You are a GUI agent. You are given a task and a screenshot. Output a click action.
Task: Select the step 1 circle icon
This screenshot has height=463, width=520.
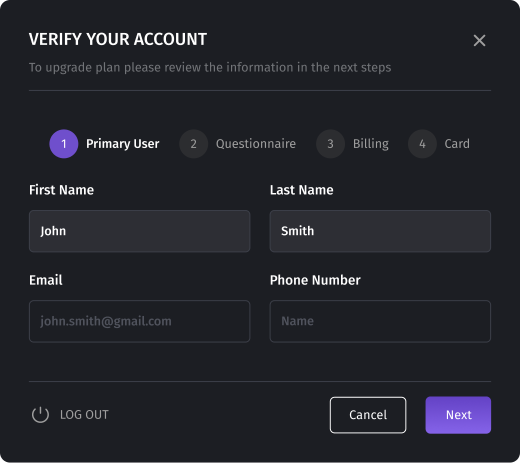tap(64, 144)
